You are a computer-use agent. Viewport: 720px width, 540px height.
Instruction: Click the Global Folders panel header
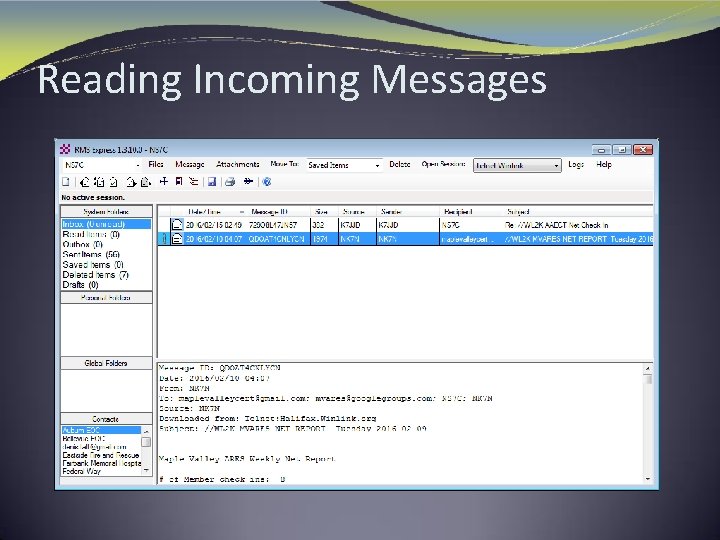point(106,363)
